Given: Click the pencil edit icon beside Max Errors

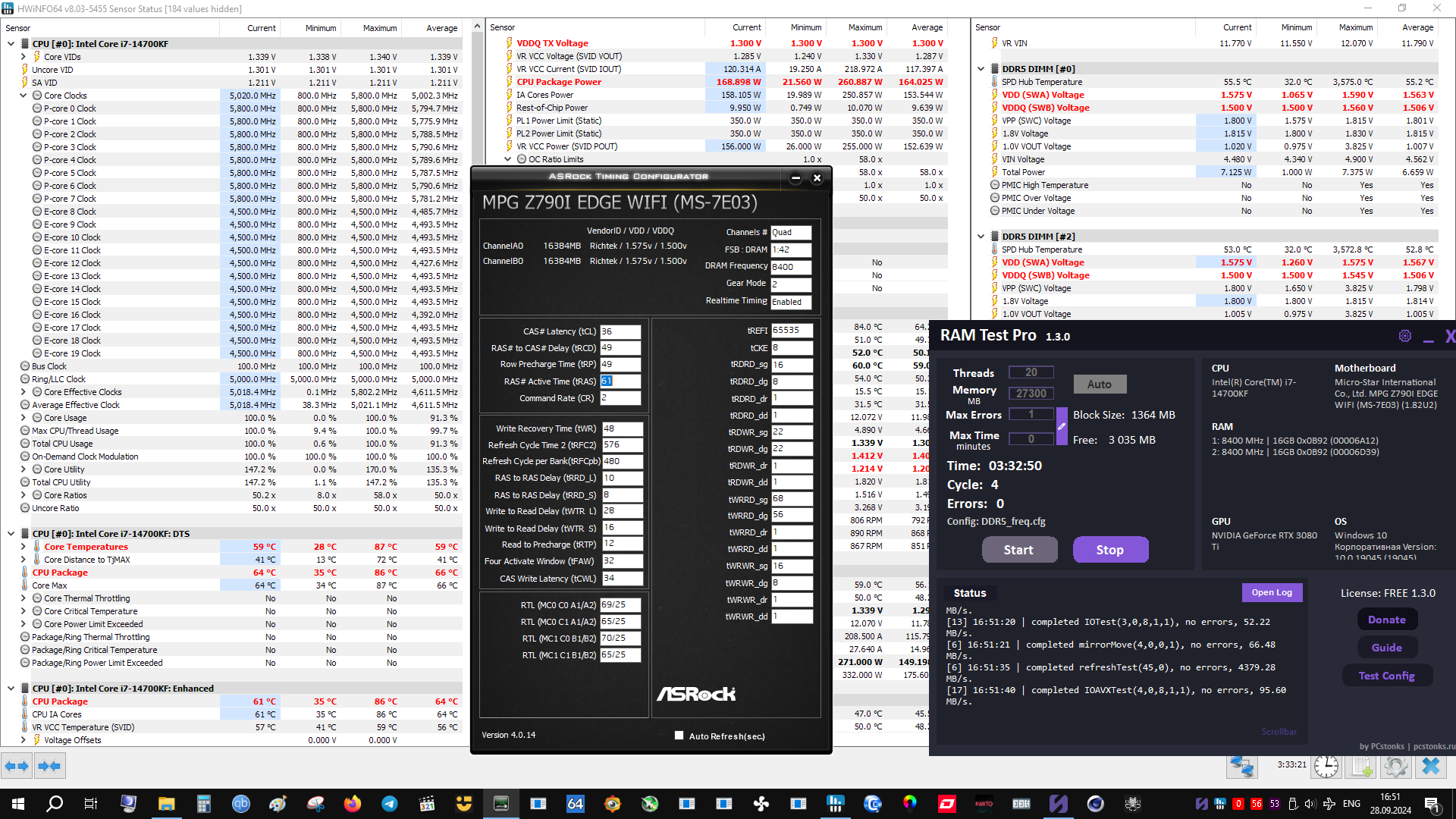Looking at the screenshot, I should [1062, 427].
